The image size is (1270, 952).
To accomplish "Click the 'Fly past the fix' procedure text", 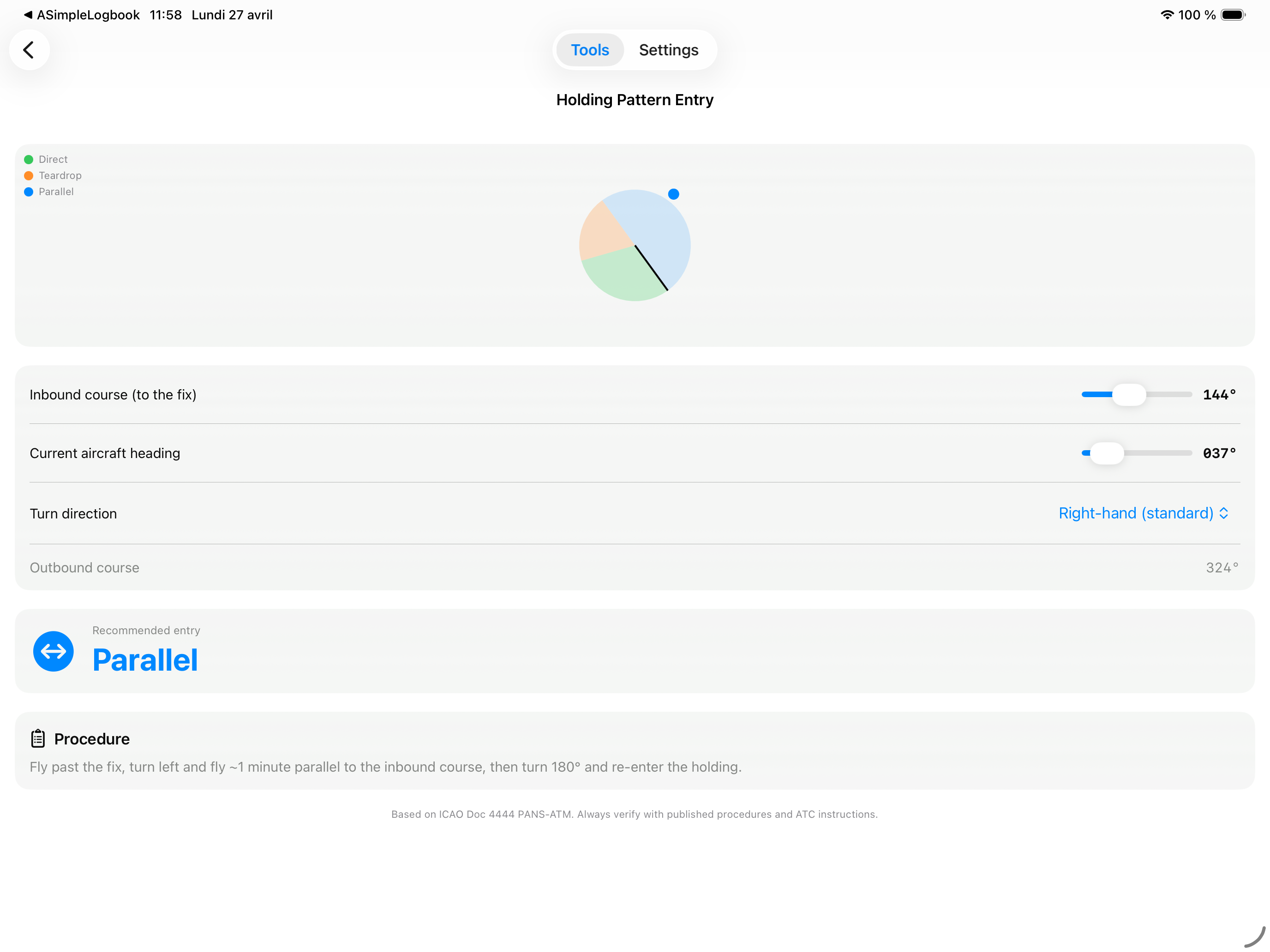I will coord(386,767).
